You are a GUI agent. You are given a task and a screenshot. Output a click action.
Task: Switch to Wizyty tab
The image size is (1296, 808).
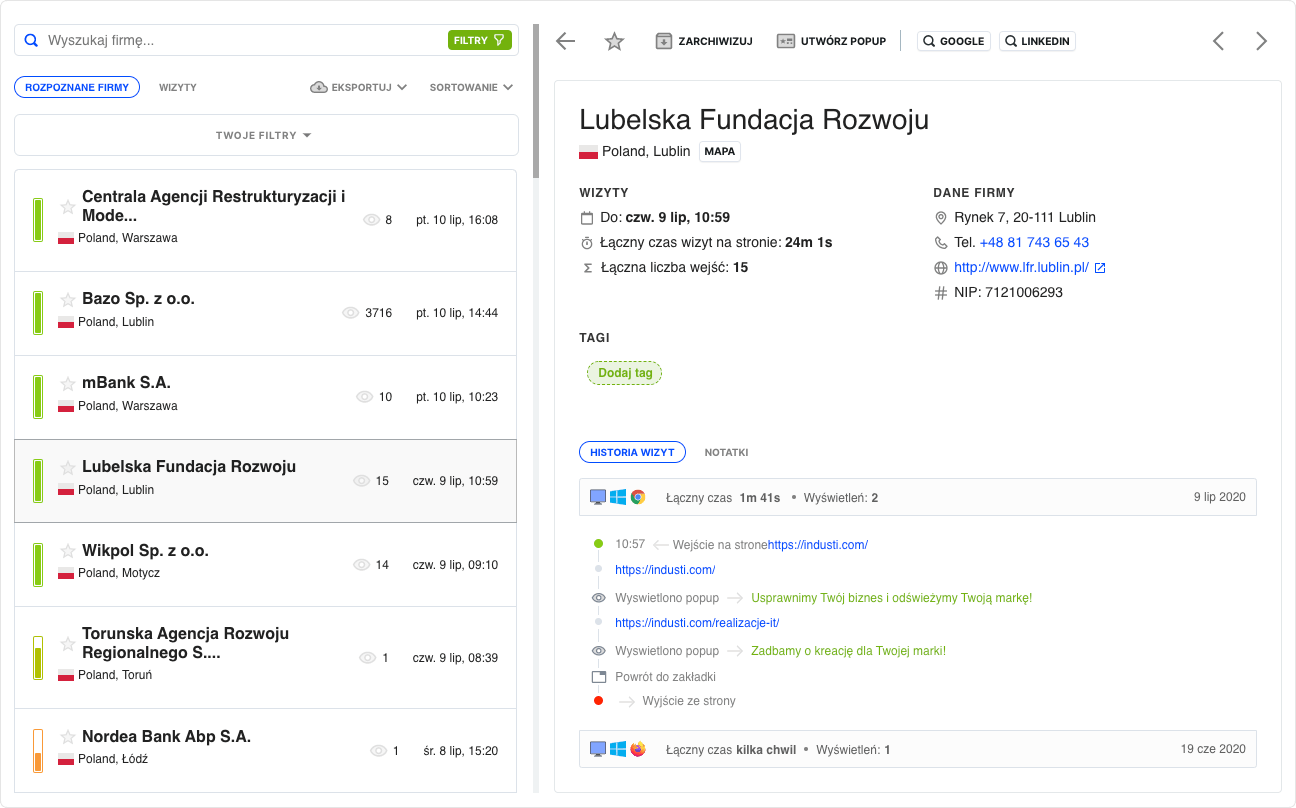(x=178, y=87)
